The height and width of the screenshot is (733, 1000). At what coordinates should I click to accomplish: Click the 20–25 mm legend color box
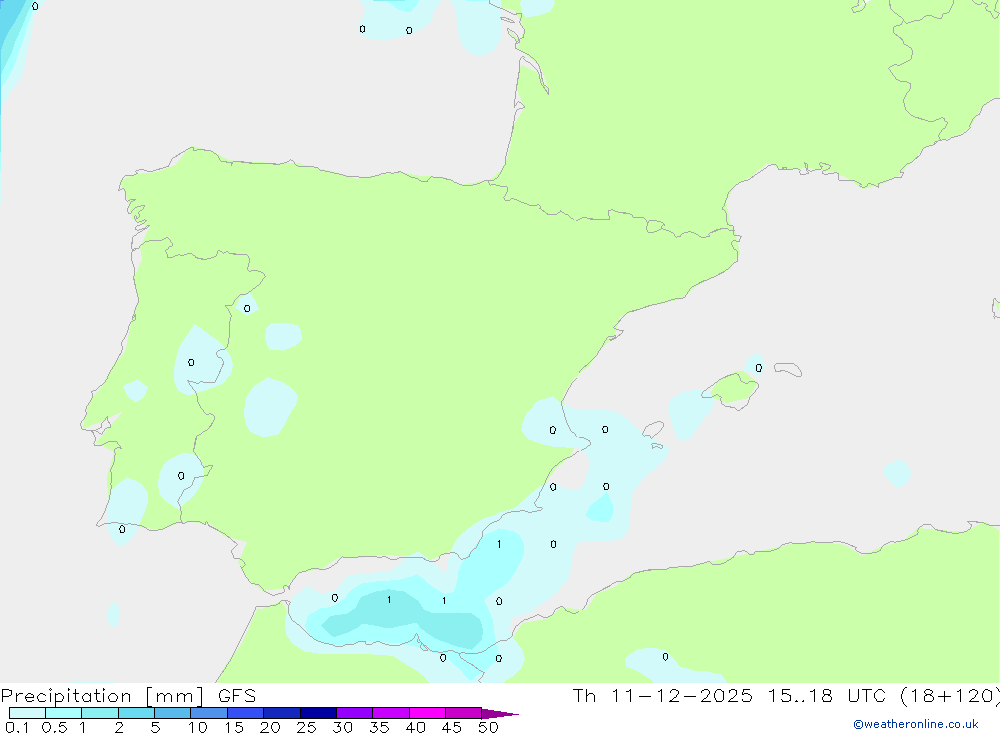point(282,713)
